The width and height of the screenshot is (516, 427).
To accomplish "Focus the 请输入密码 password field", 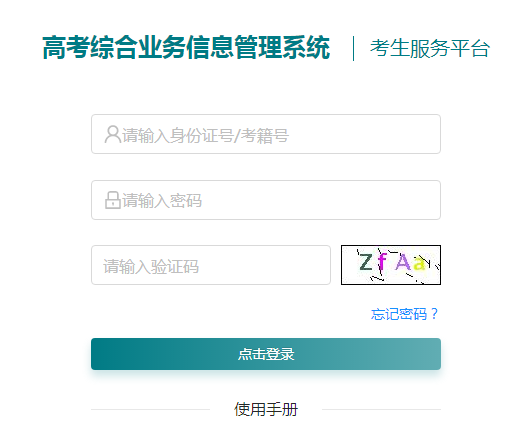I will [266, 200].
